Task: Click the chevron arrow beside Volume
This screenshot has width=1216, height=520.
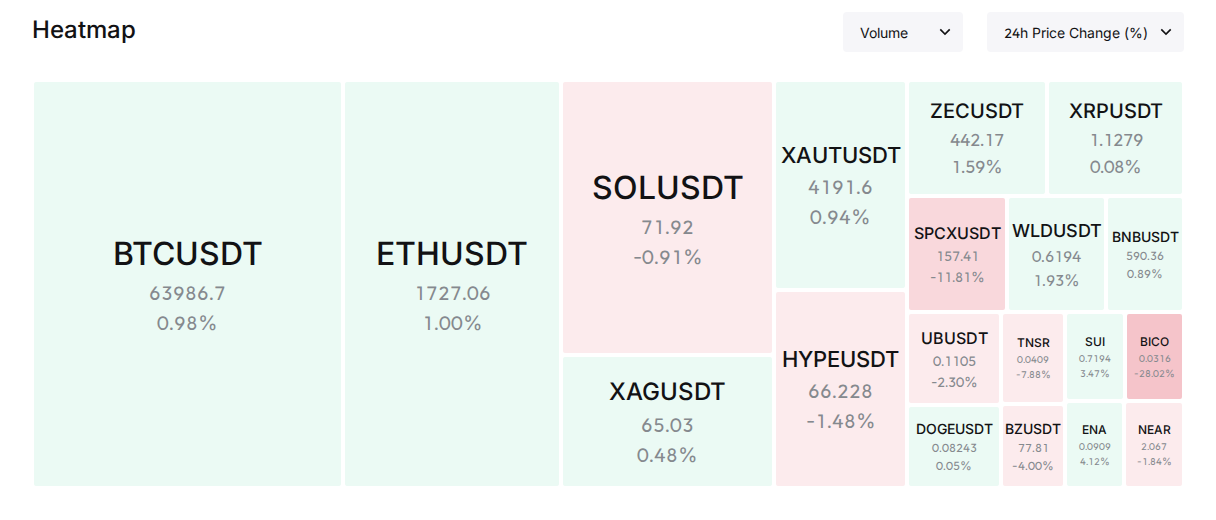Action: pos(944,32)
